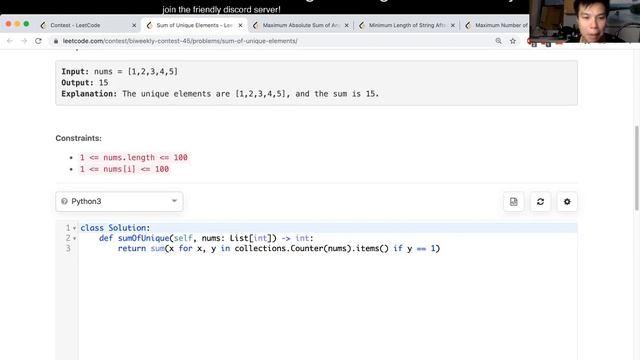Click the webcam video overlay
Viewport: 640px width, 360px height.
(584, 21)
